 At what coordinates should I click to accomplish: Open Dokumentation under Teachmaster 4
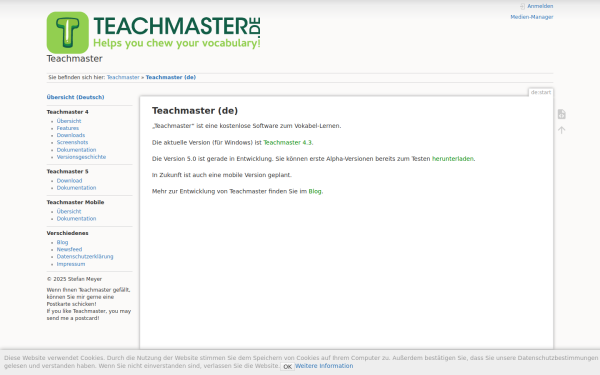click(x=77, y=150)
